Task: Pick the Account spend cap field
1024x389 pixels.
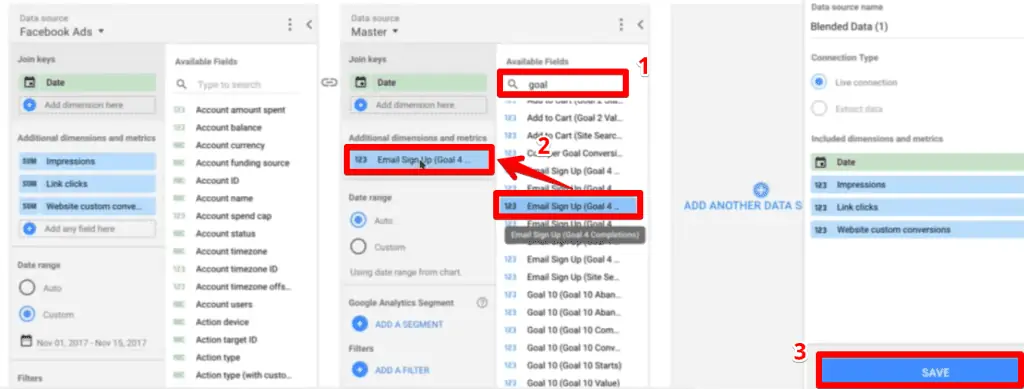Action: [233, 215]
